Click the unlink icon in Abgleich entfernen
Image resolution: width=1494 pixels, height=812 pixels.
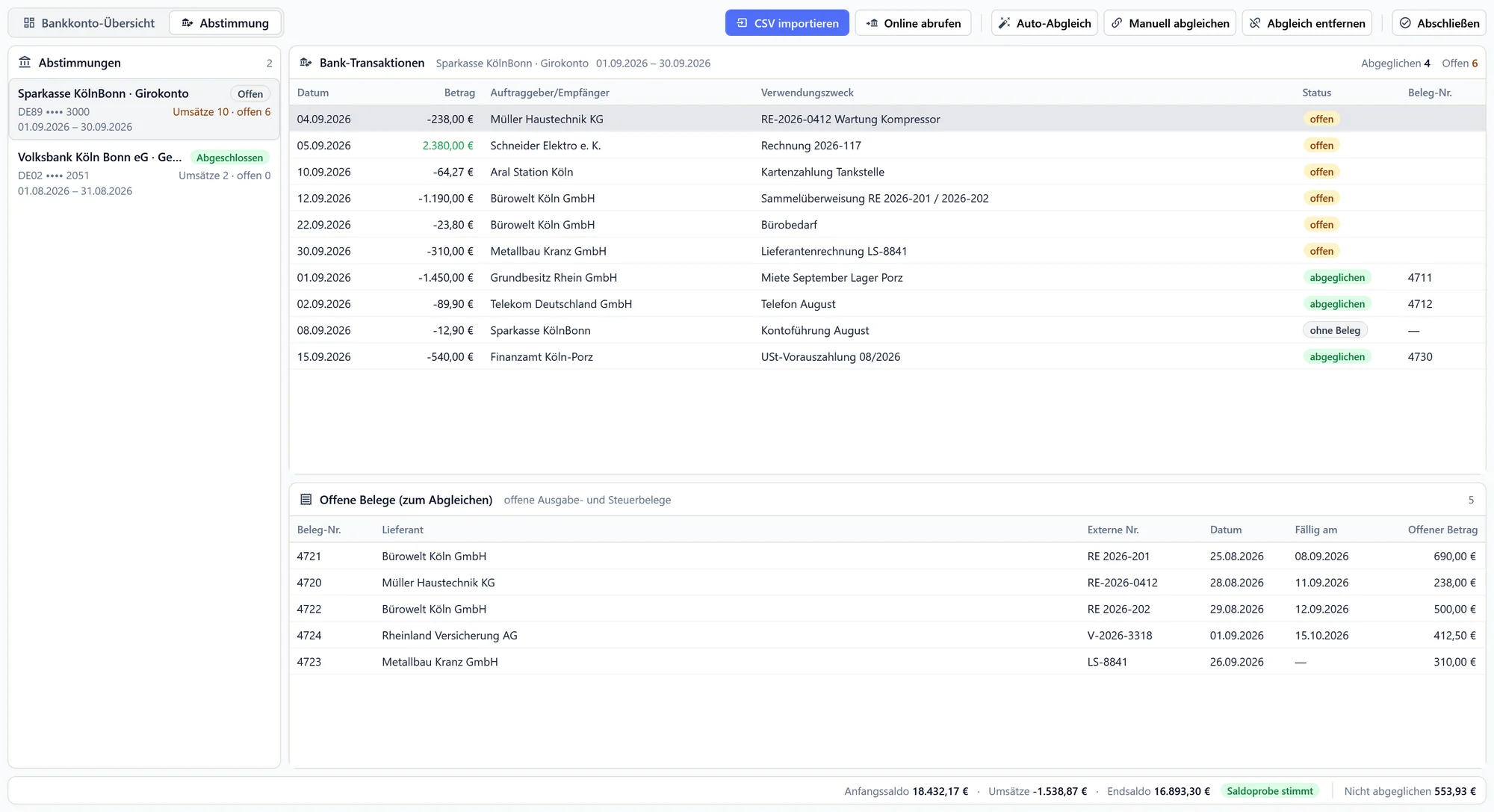pos(1255,23)
